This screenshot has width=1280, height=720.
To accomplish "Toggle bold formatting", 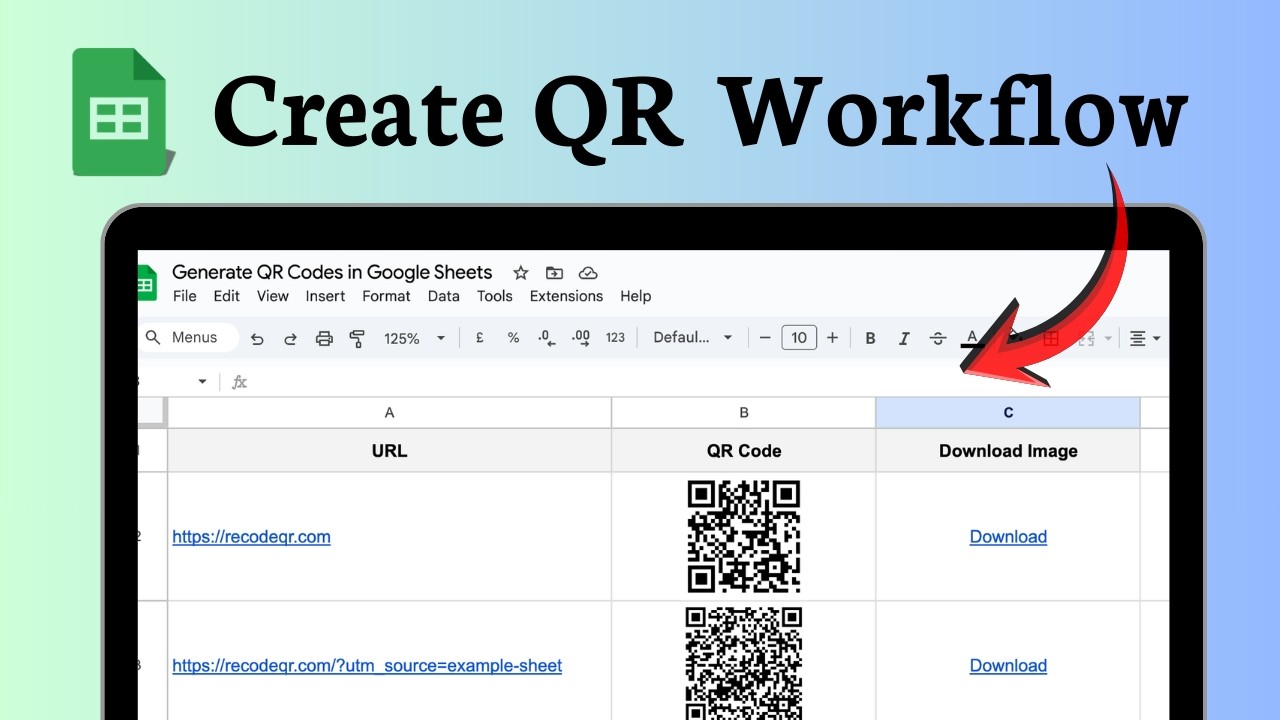I will [x=870, y=338].
